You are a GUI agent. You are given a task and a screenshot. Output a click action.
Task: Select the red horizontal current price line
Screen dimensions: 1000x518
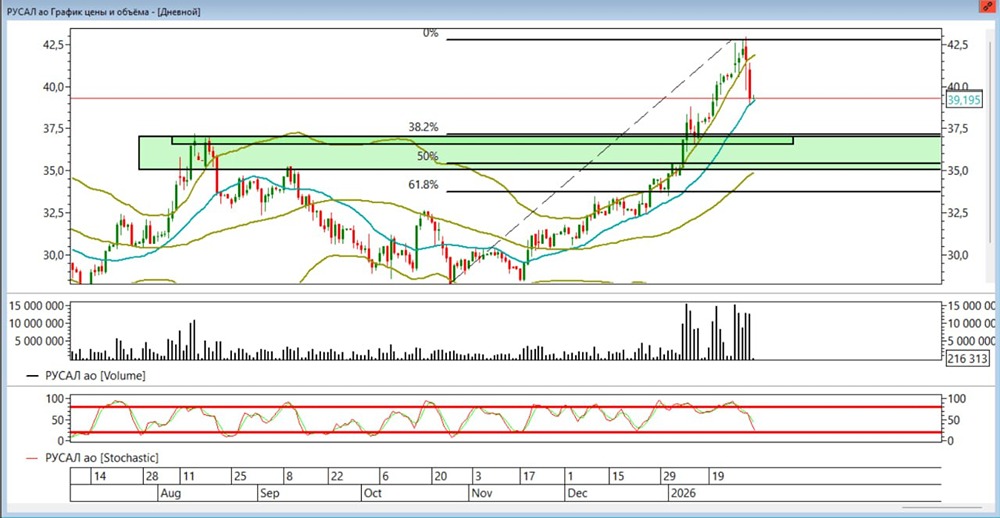pyautogui.click(x=506, y=98)
